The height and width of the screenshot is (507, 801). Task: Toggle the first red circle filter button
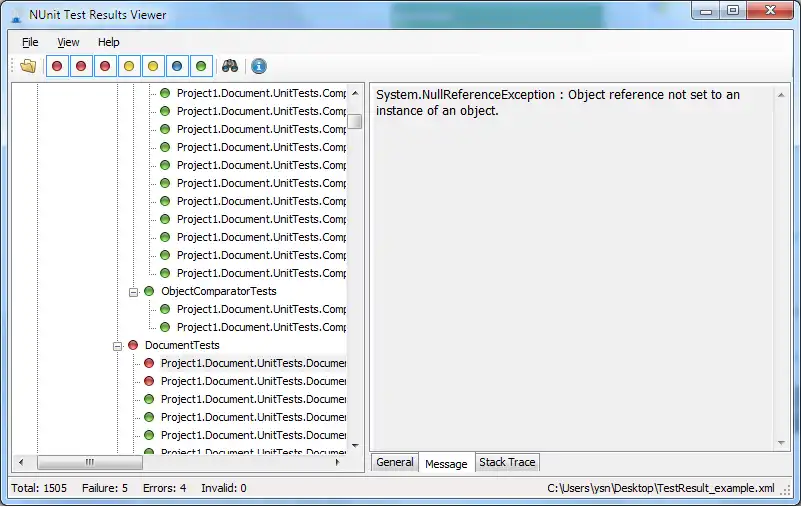tap(57, 66)
